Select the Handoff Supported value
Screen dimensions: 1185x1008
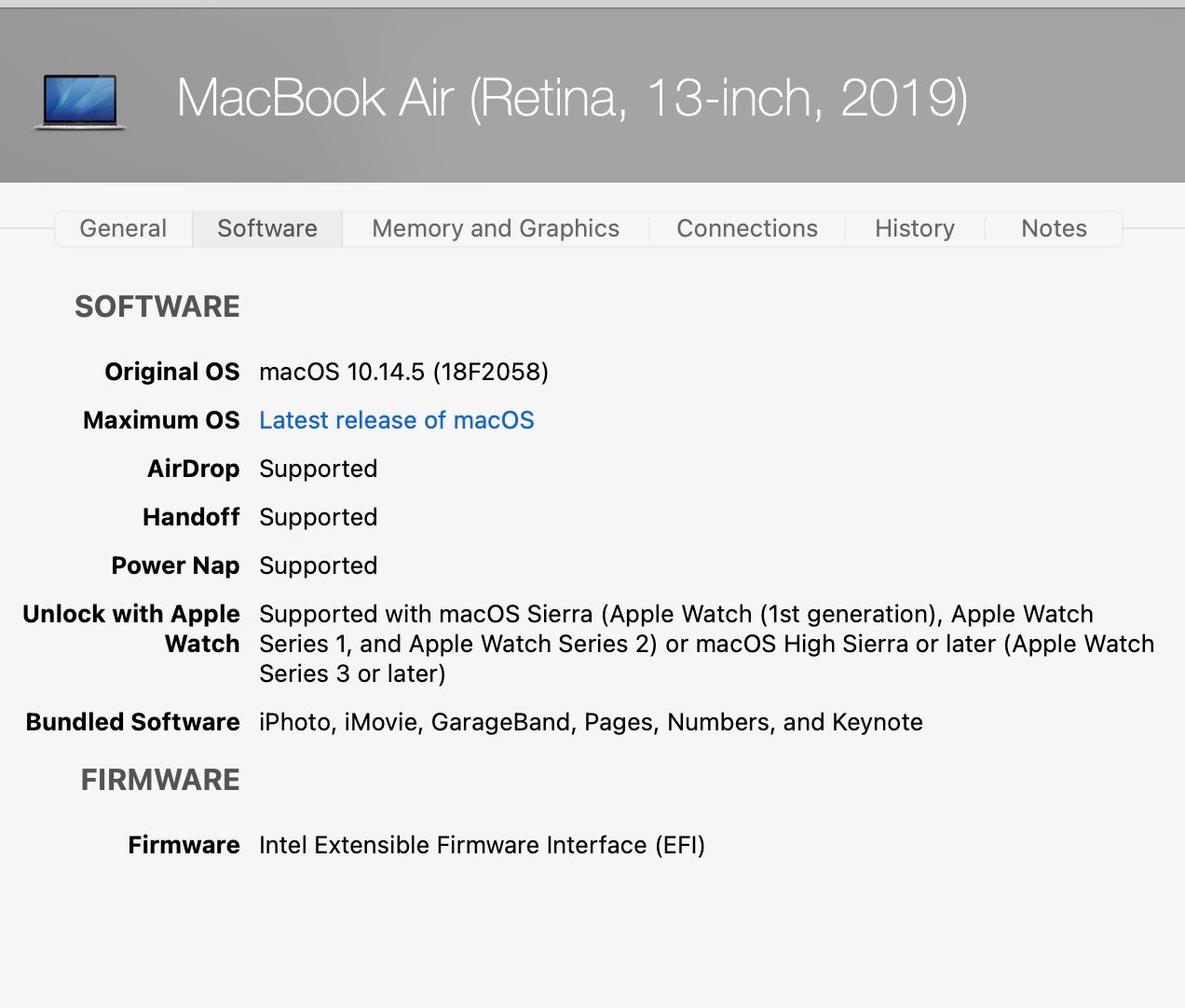click(319, 517)
